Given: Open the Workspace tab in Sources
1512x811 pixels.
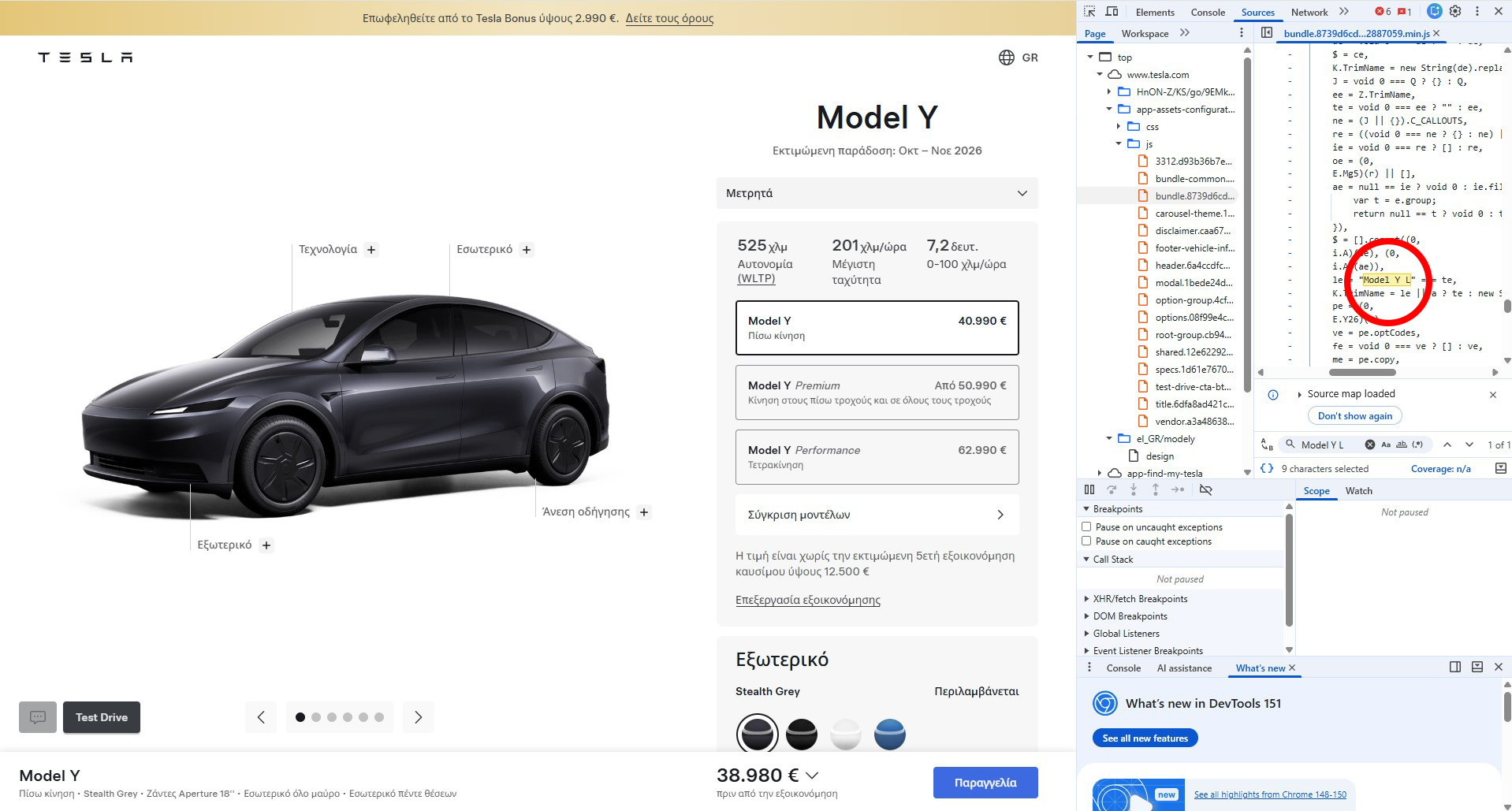Looking at the screenshot, I should 1145,33.
